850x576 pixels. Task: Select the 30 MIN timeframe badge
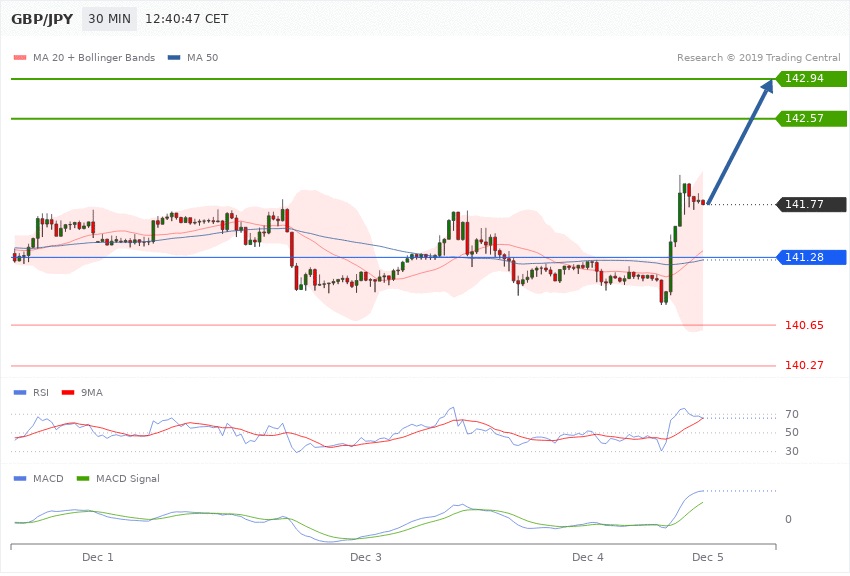pyautogui.click(x=109, y=19)
